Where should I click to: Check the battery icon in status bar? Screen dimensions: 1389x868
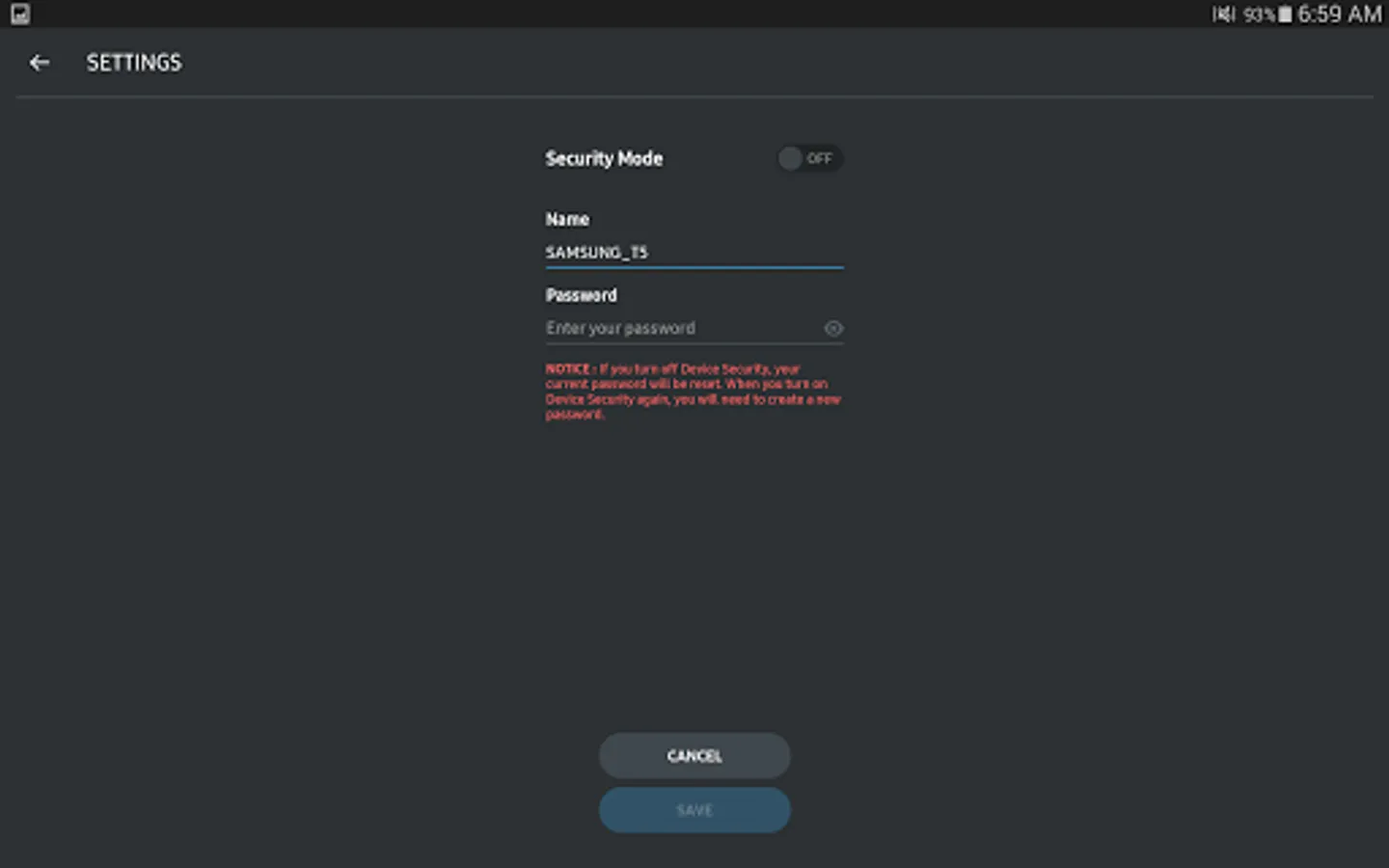pos(1285,14)
